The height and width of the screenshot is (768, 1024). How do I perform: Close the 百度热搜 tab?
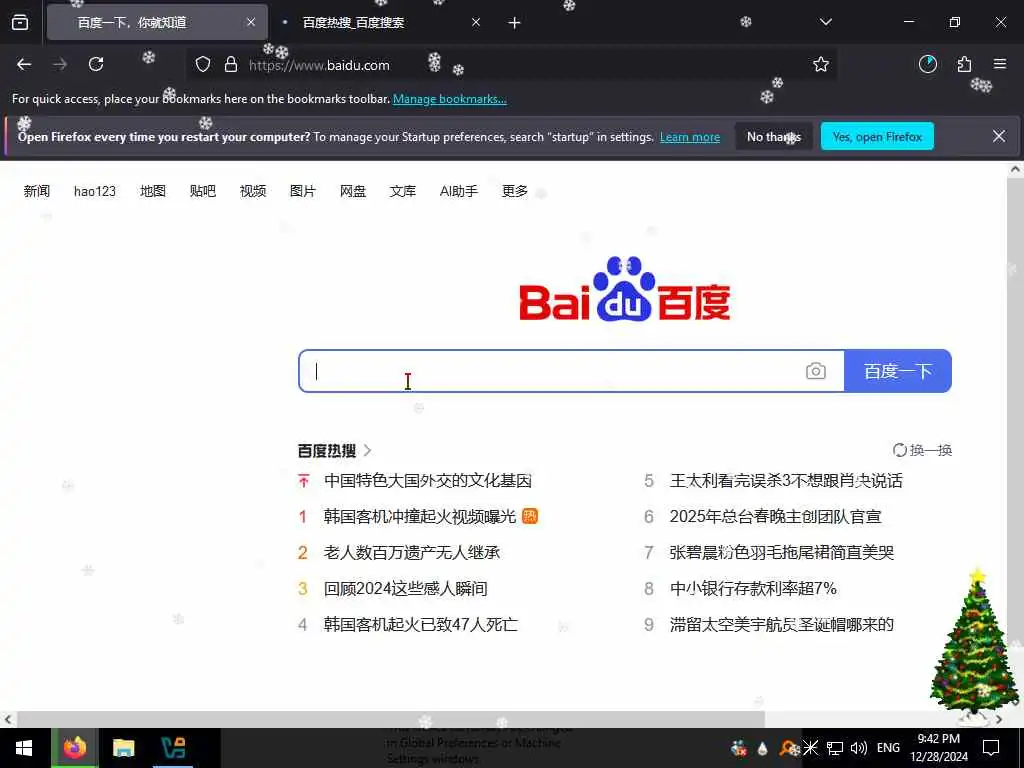point(476,22)
